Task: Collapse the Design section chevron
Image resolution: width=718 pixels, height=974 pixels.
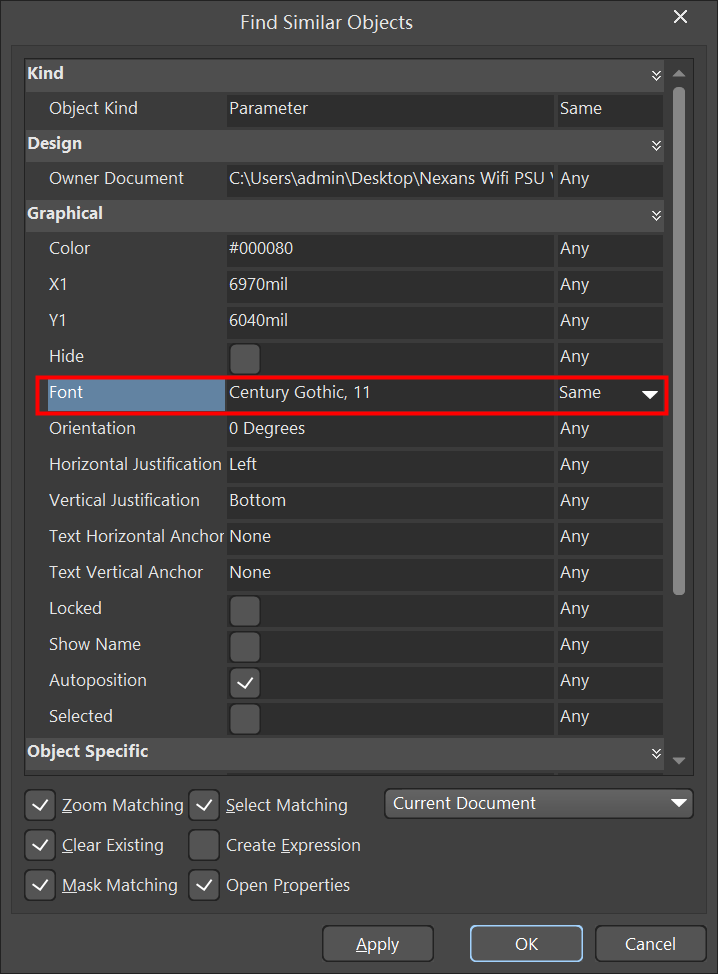Action: 656,145
